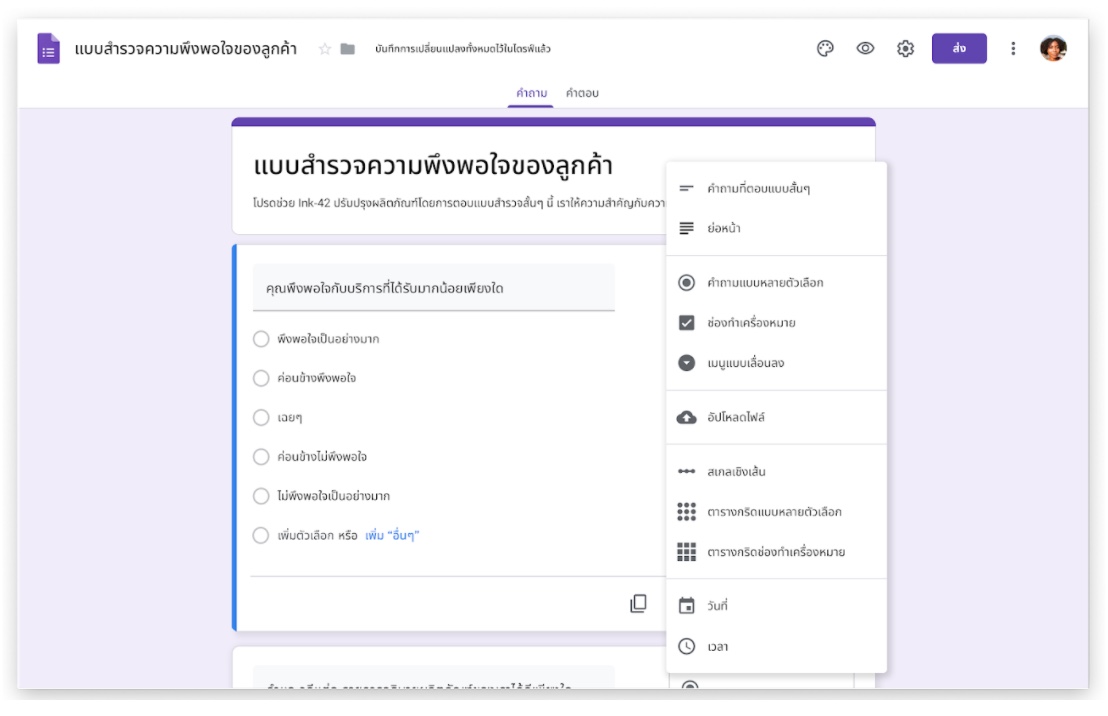The height and width of the screenshot is (716, 1108).
Task: Click the เพิ่มตัวเลือก add option radio
Action: tap(261, 535)
